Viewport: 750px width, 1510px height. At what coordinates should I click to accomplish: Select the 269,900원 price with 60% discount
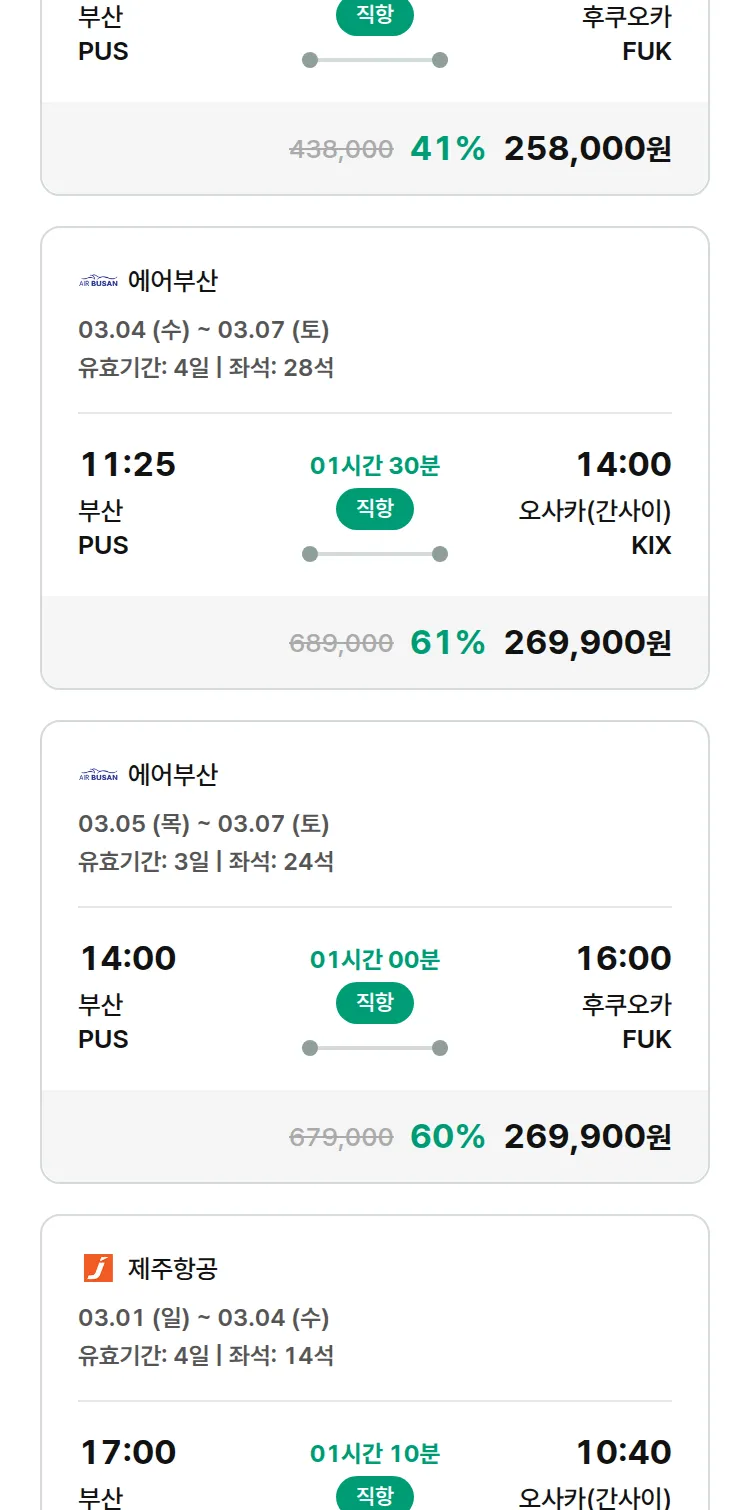[x=587, y=1137]
